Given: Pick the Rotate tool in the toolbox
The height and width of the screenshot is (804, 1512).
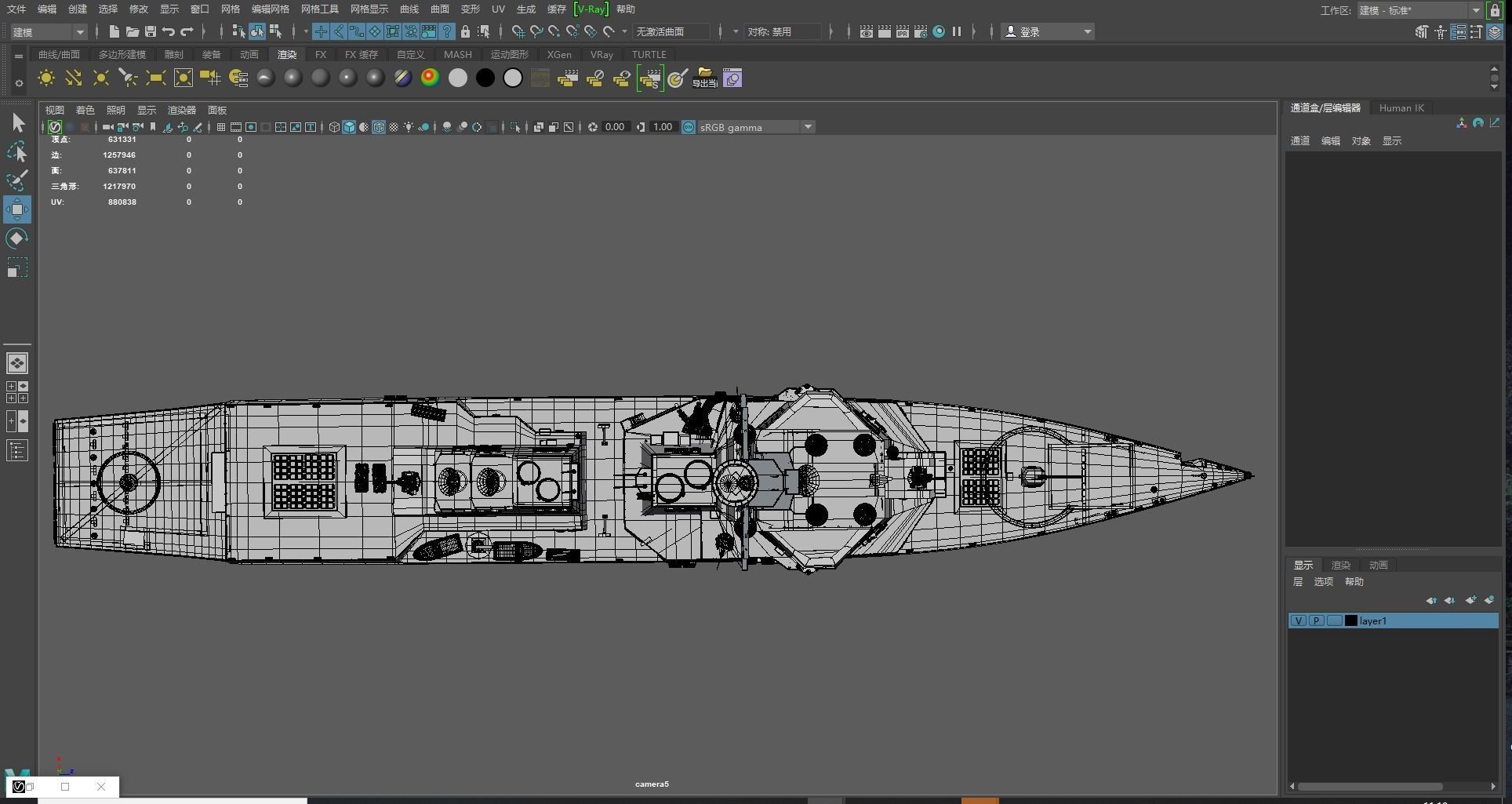Looking at the screenshot, I should coord(17,238).
